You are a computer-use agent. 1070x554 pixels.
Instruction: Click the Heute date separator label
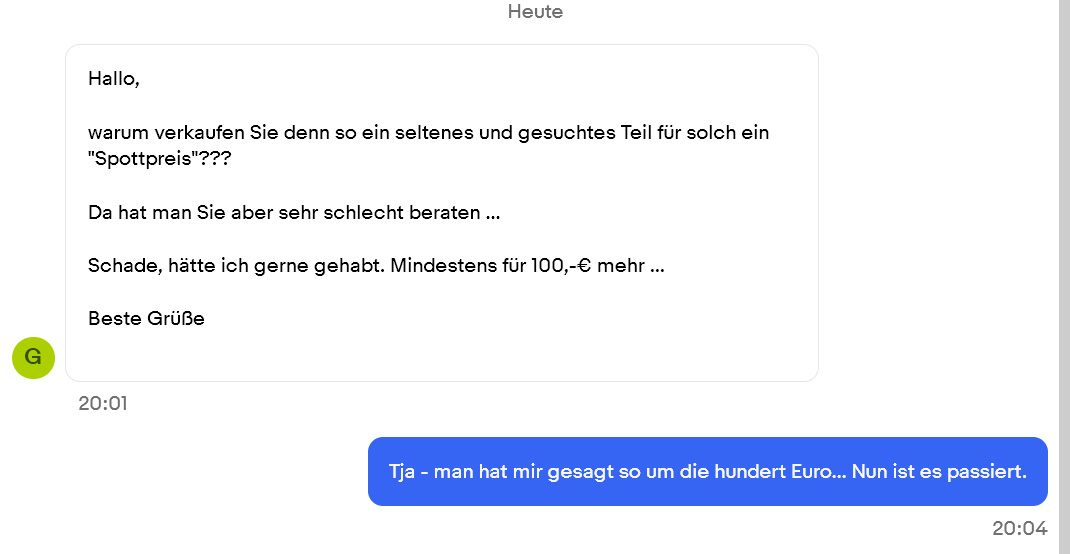click(x=535, y=12)
